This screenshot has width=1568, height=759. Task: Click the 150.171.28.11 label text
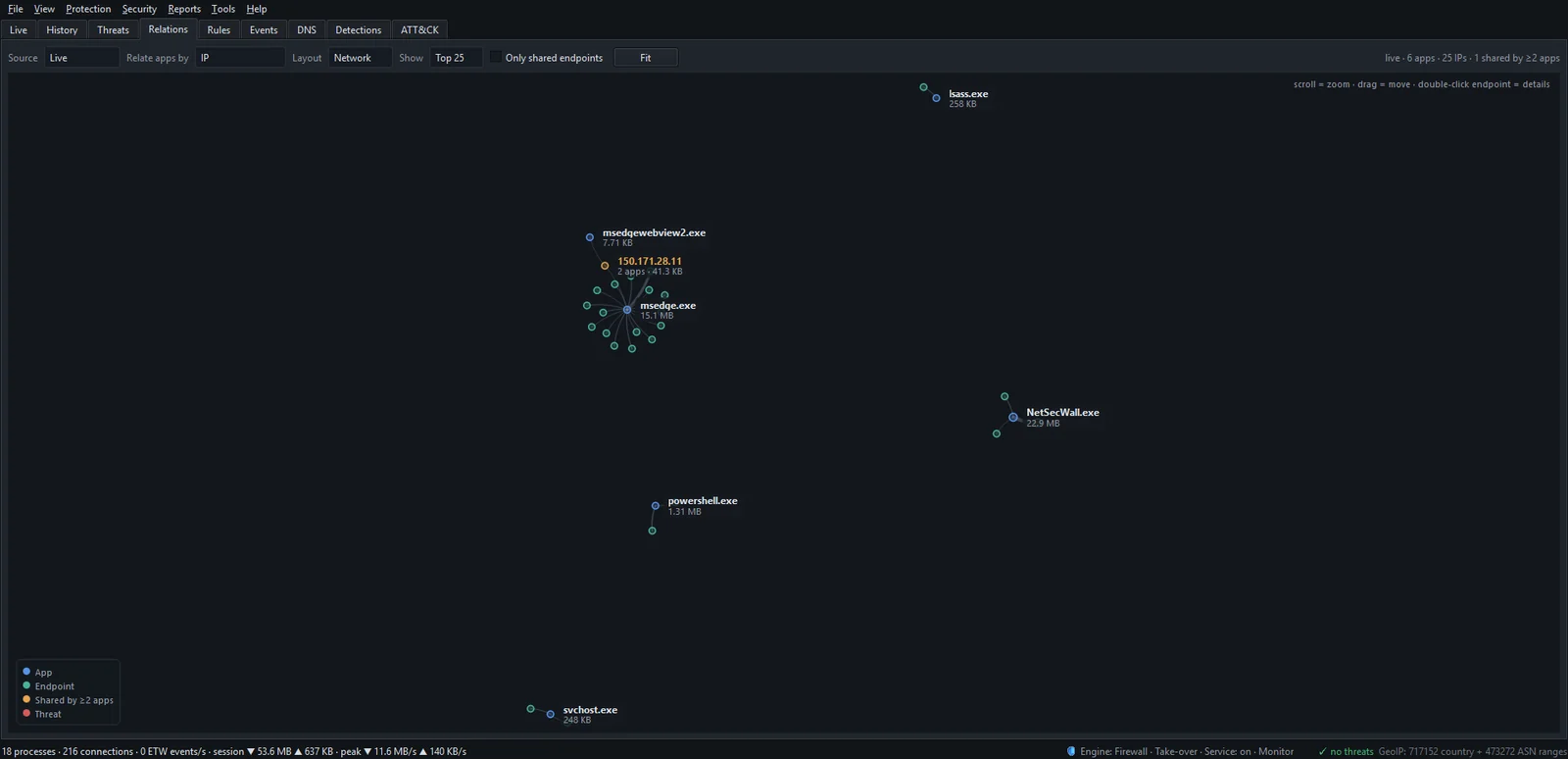point(650,262)
